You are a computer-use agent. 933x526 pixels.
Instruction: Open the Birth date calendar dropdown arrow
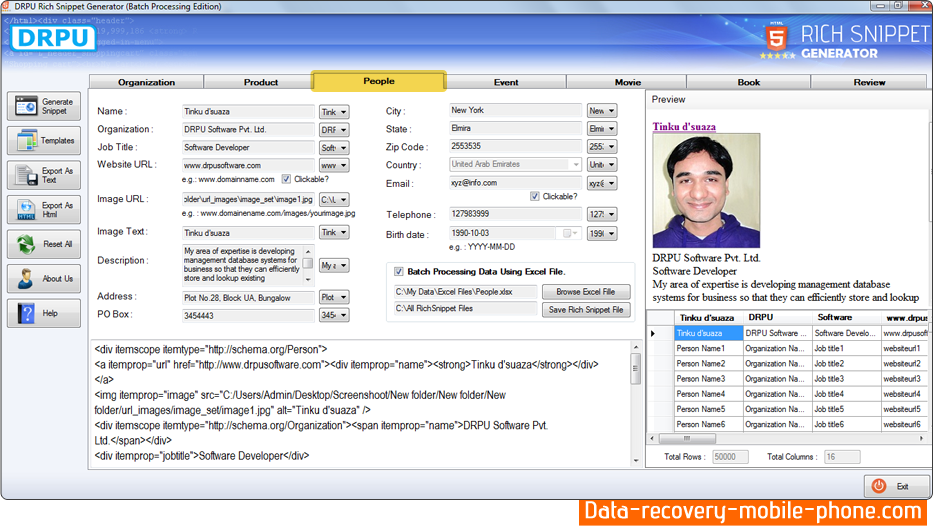coord(575,233)
